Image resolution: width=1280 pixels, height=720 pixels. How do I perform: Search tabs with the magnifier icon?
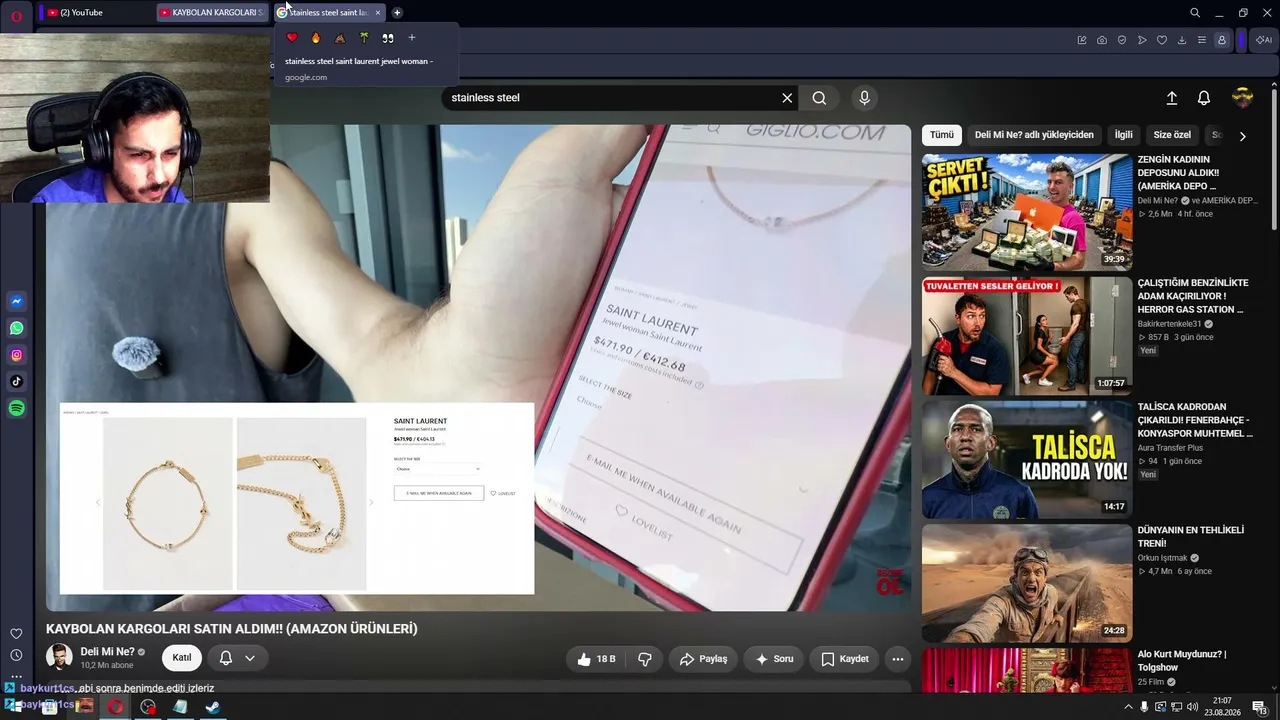tap(1195, 13)
